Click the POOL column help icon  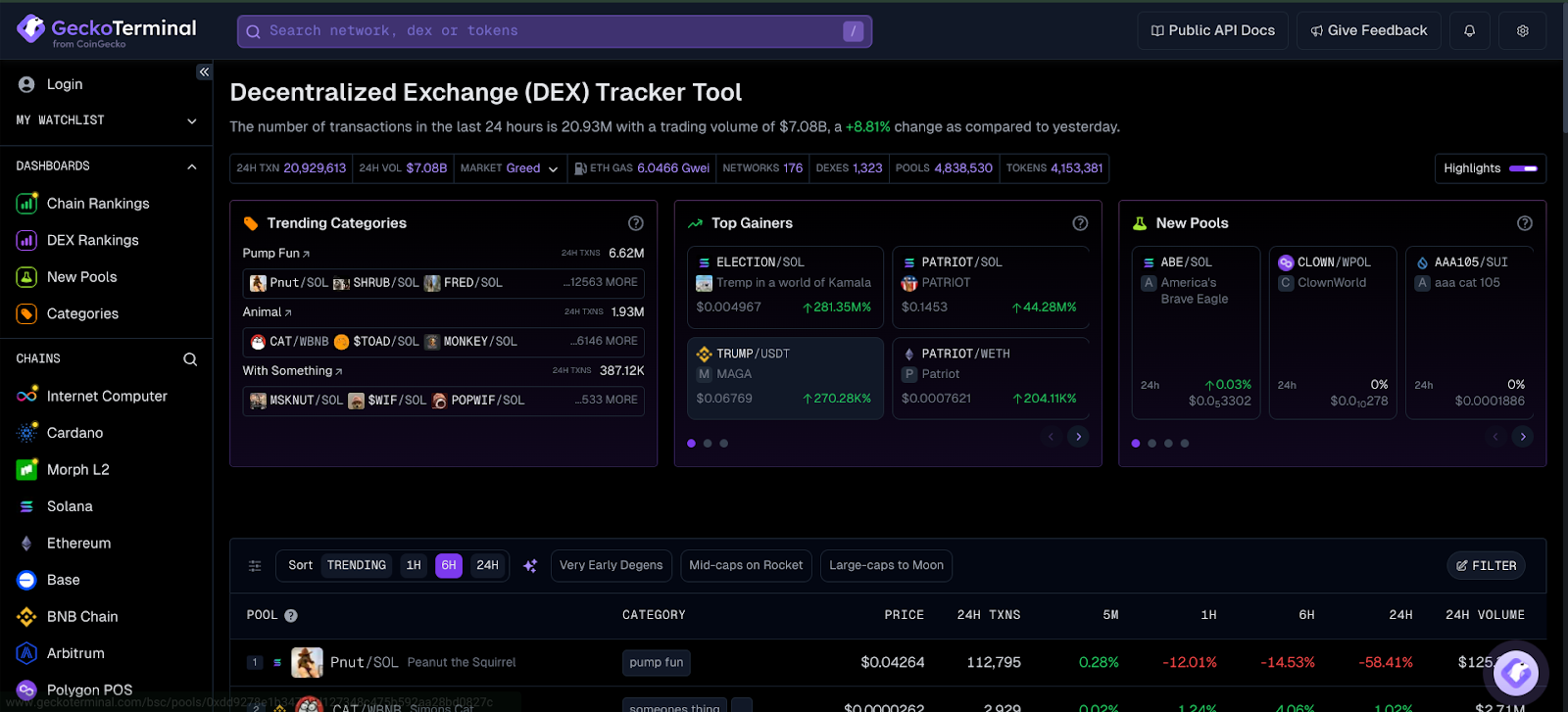pyautogui.click(x=291, y=615)
